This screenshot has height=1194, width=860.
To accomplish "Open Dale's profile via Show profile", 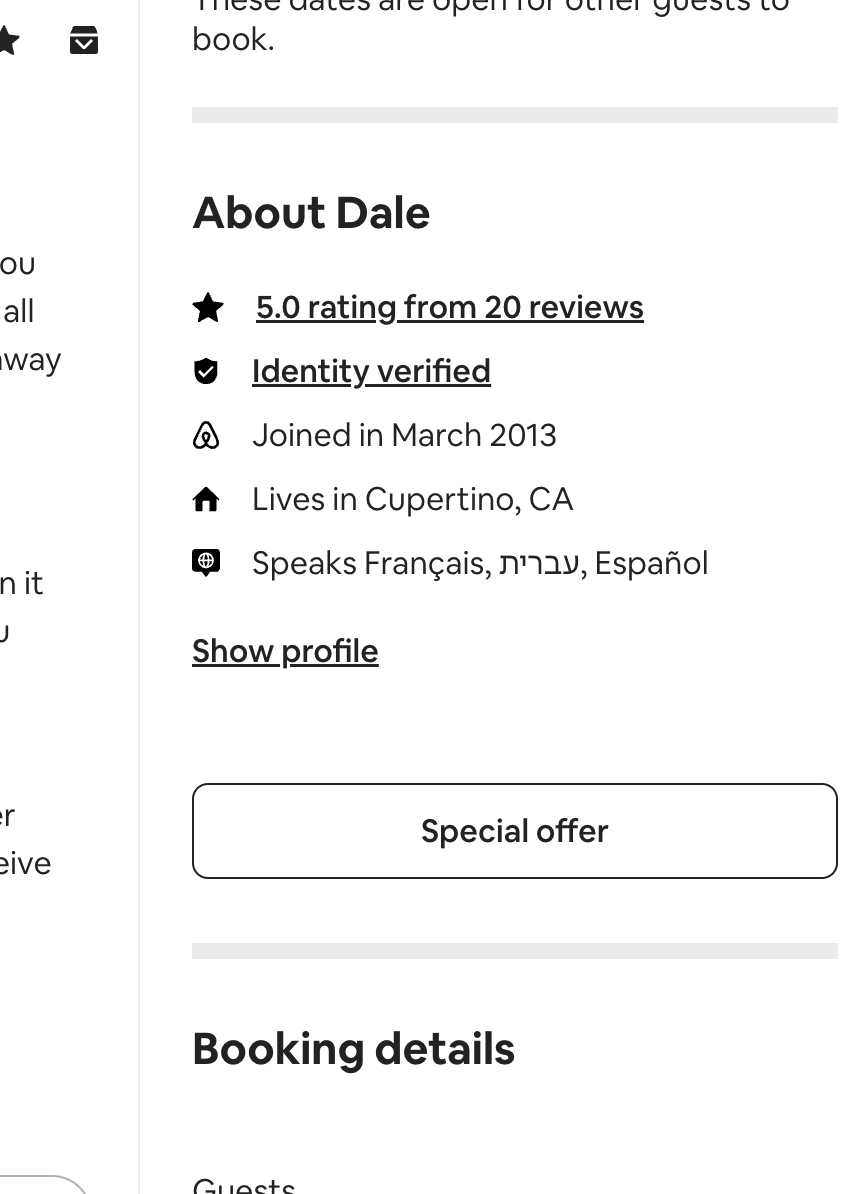I will [285, 652].
